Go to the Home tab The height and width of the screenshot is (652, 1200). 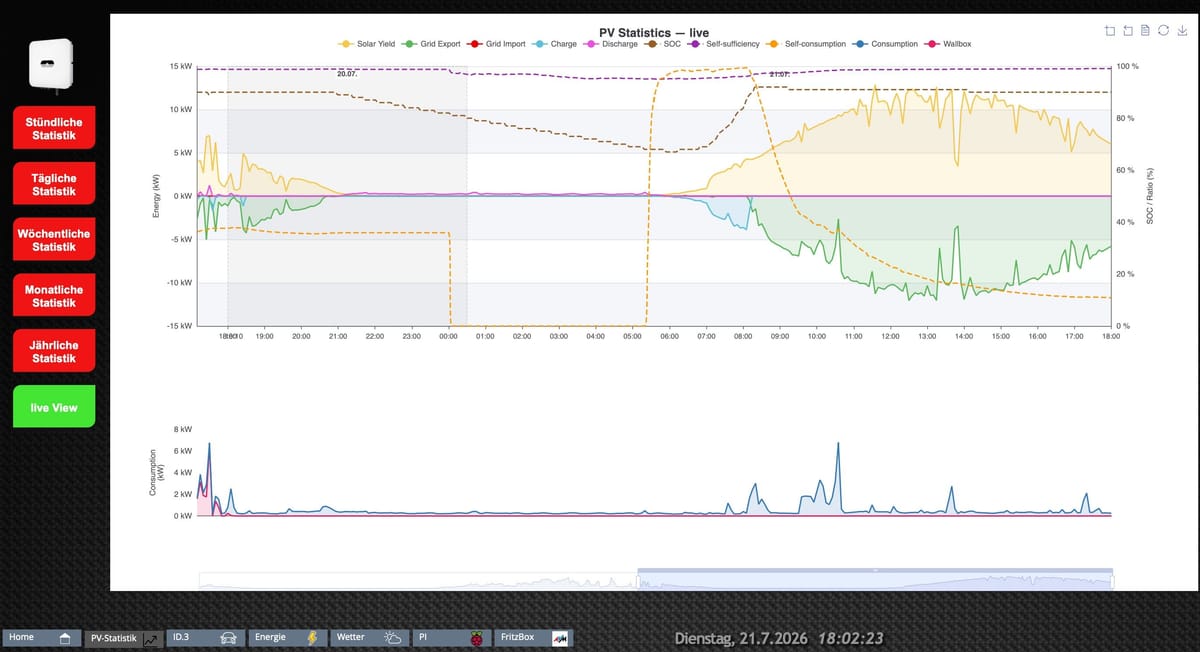(41, 637)
